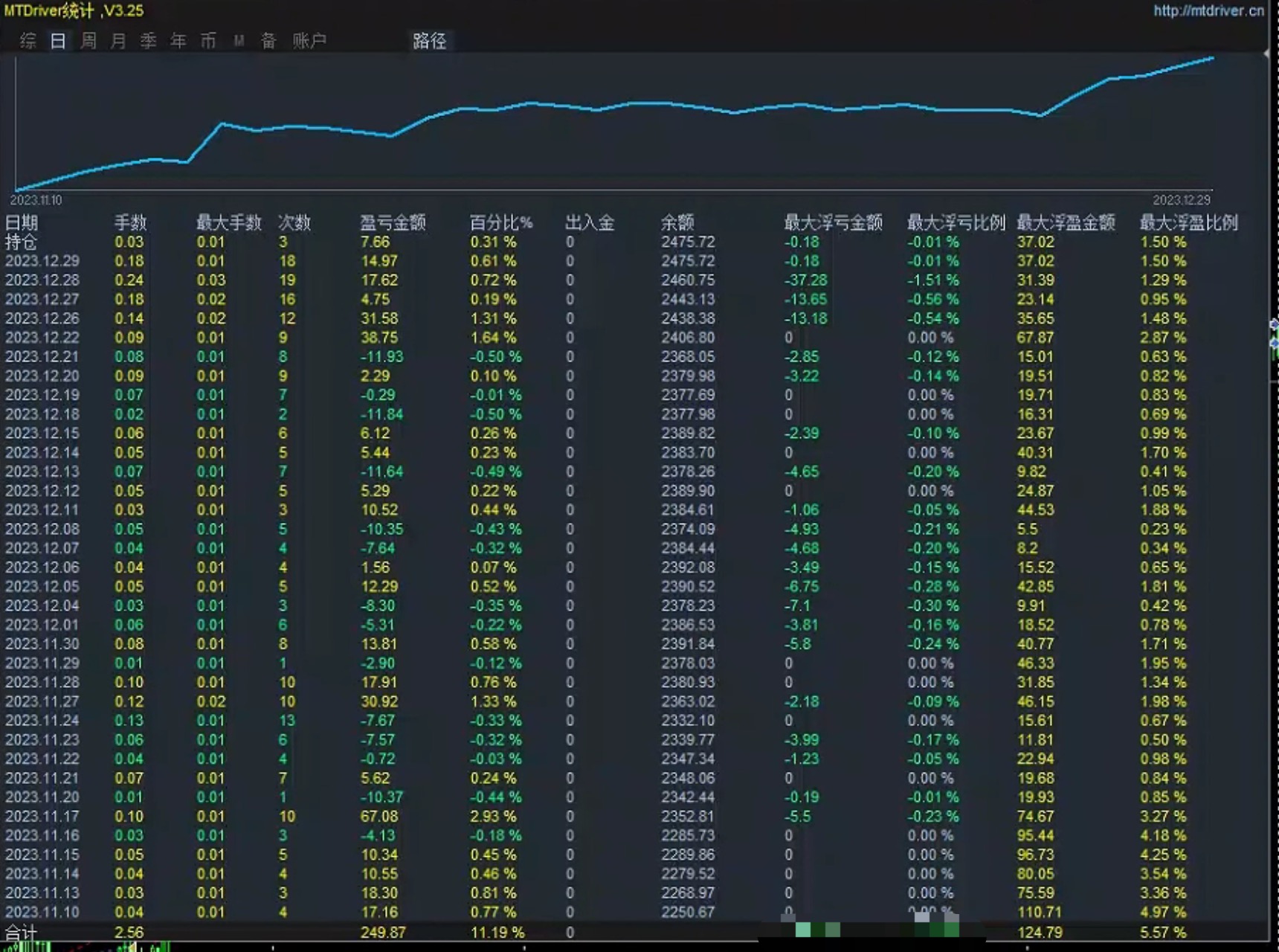Click the balance value 2406.80
Image resolution: width=1279 pixels, height=952 pixels.
[688, 338]
